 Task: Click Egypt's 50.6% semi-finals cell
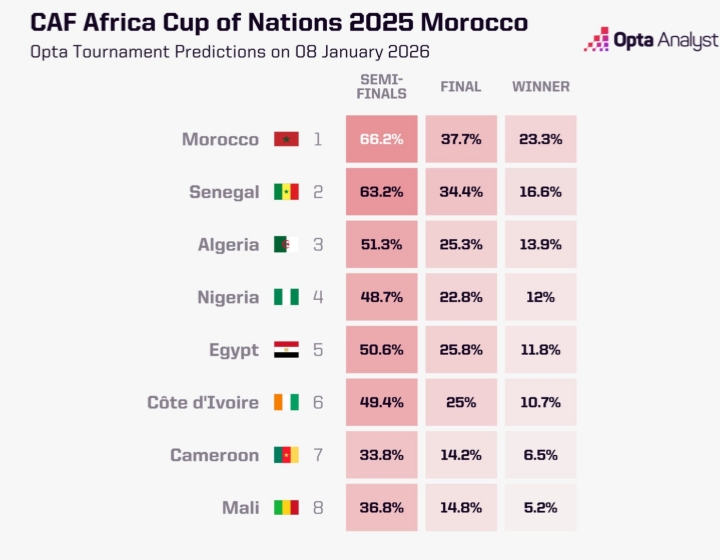click(x=382, y=350)
